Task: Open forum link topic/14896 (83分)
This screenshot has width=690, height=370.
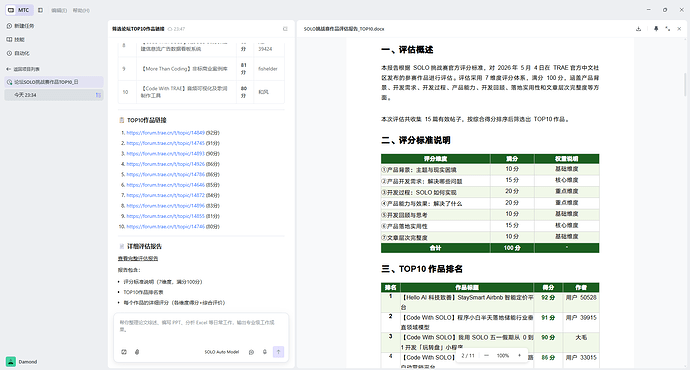Action: pos(165,206)
